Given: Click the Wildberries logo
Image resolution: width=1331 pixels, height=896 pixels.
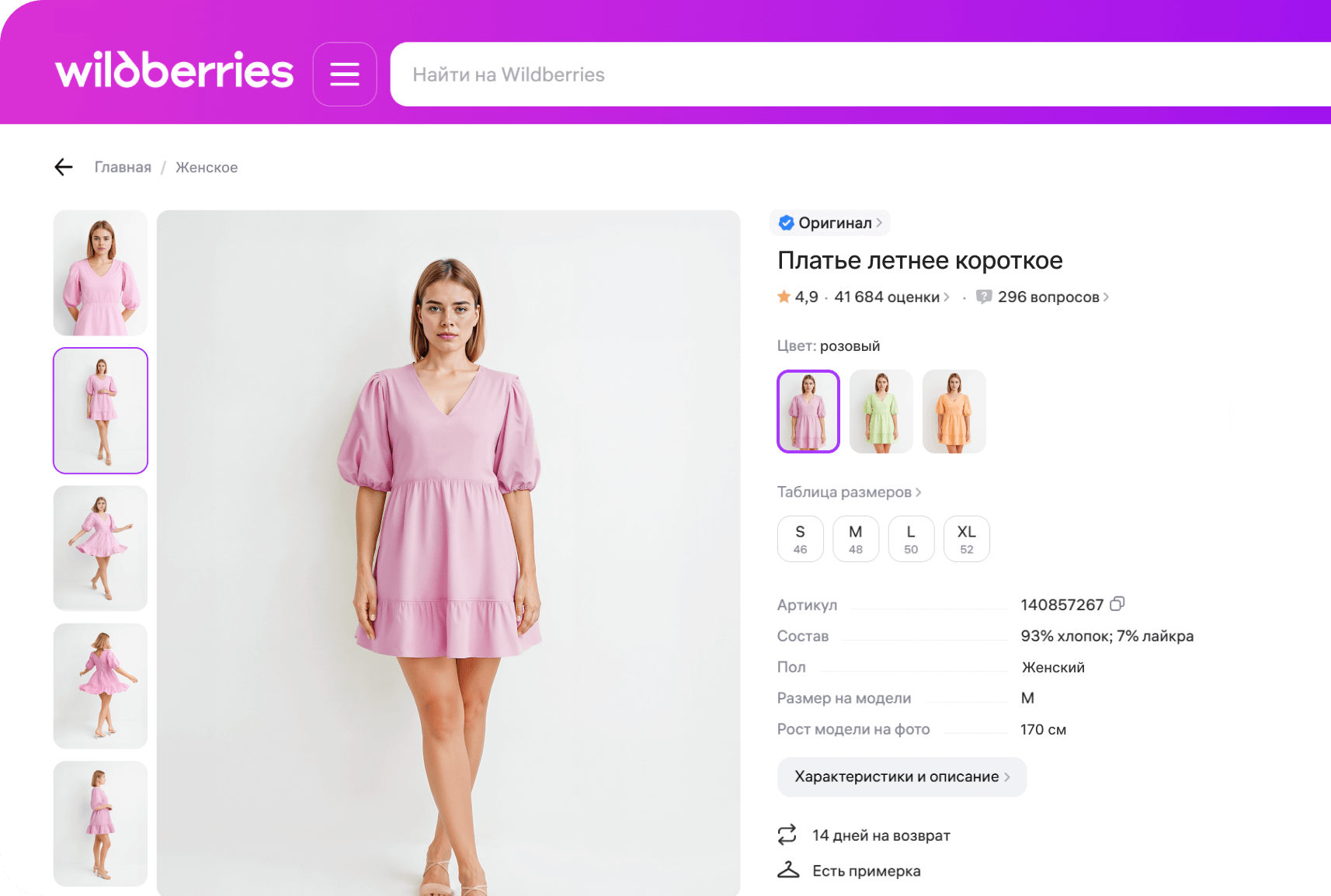Looking at the screenshot, I should (175, 70).
